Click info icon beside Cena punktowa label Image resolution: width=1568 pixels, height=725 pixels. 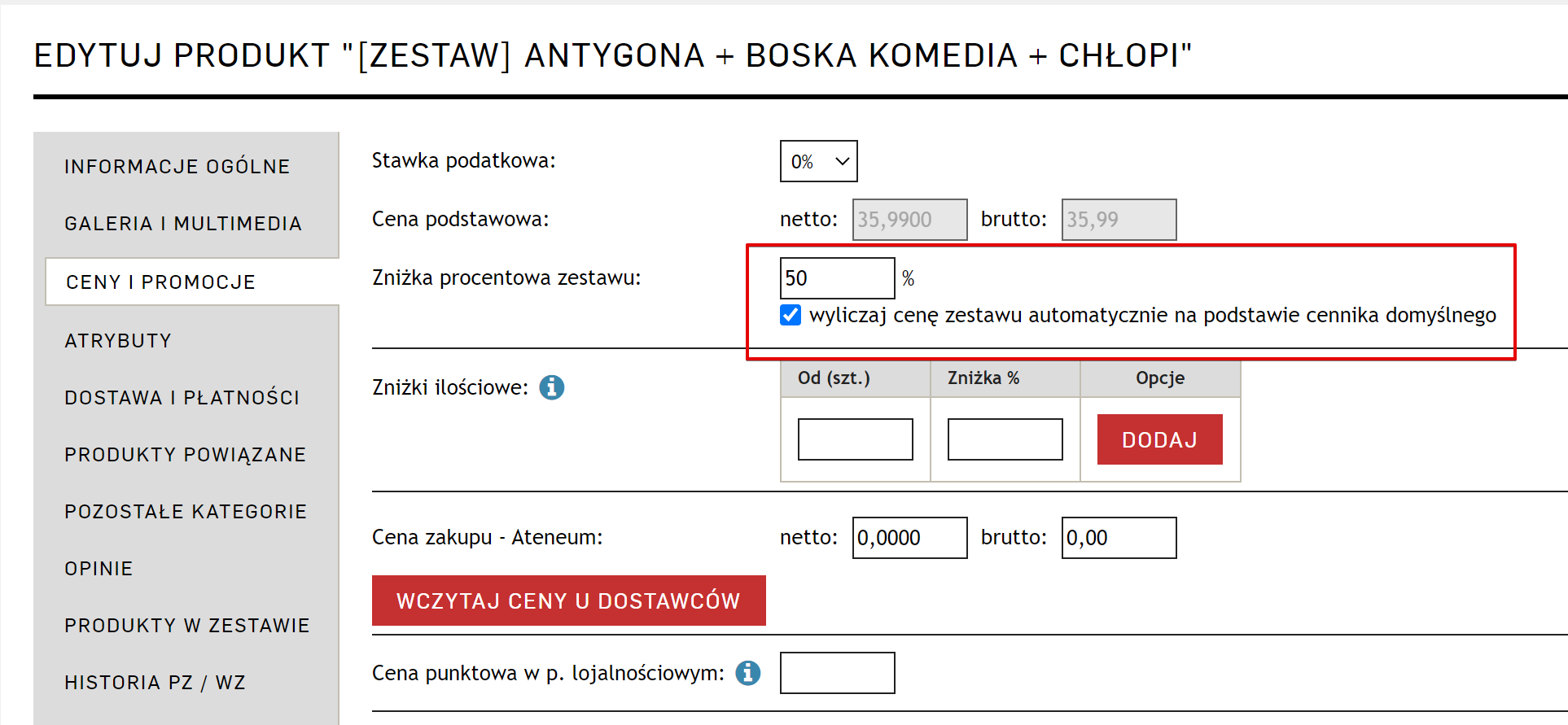click(748, 673)
